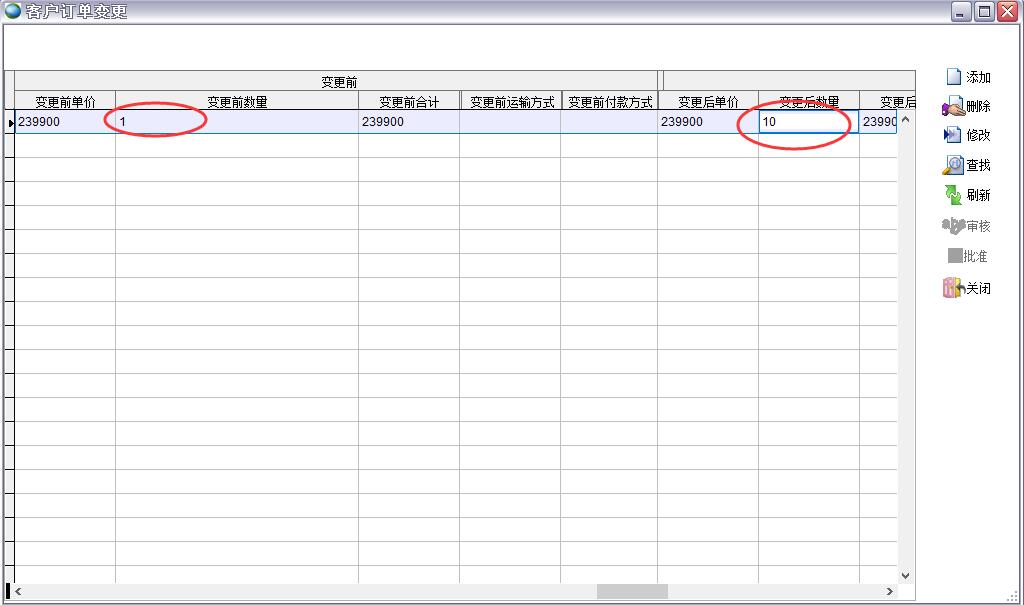1024x605 pixels.
Task: Select the 变更后数量 input field showing 10
Action: (x=808, y=122)
